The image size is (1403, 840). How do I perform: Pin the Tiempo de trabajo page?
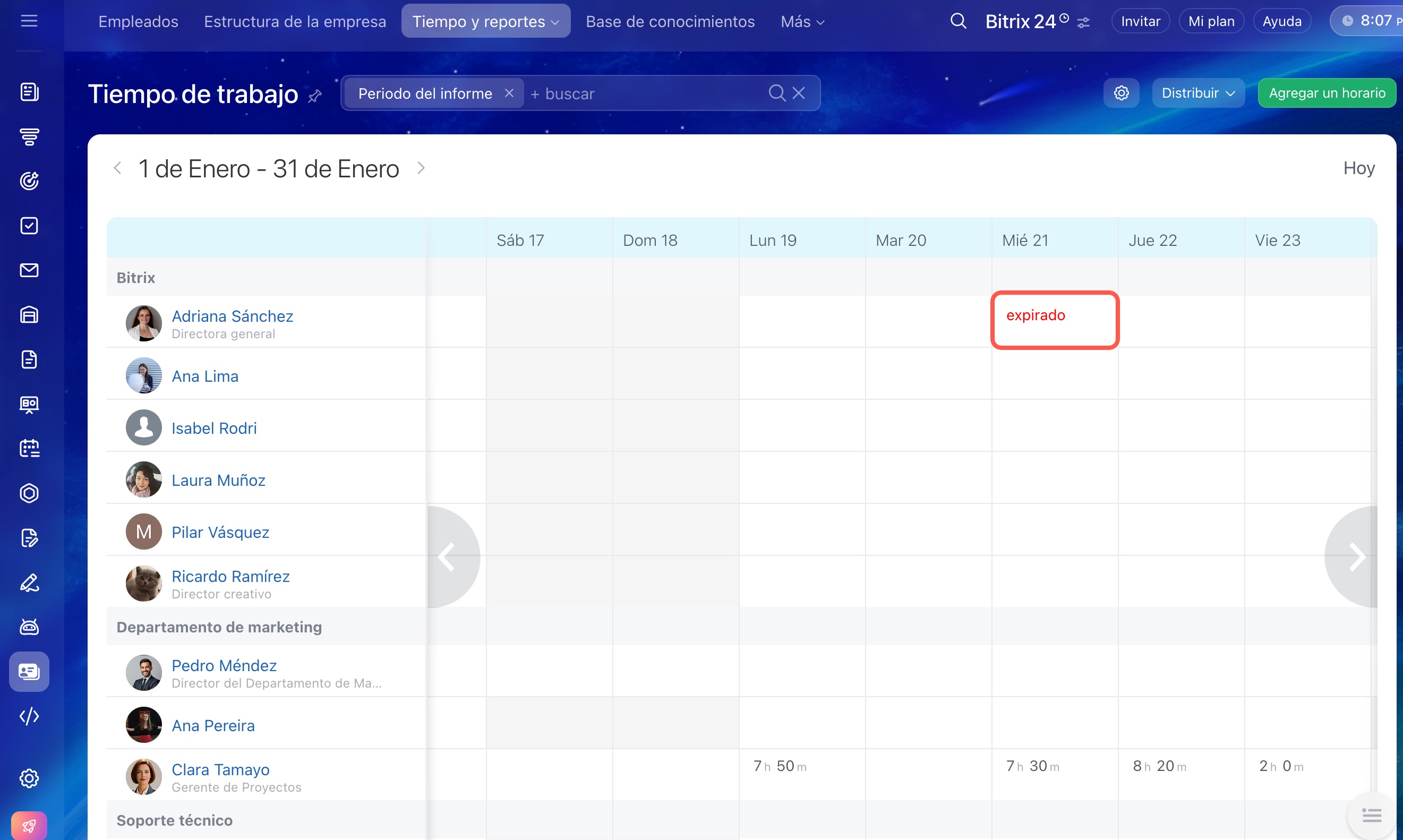point(315,96)
